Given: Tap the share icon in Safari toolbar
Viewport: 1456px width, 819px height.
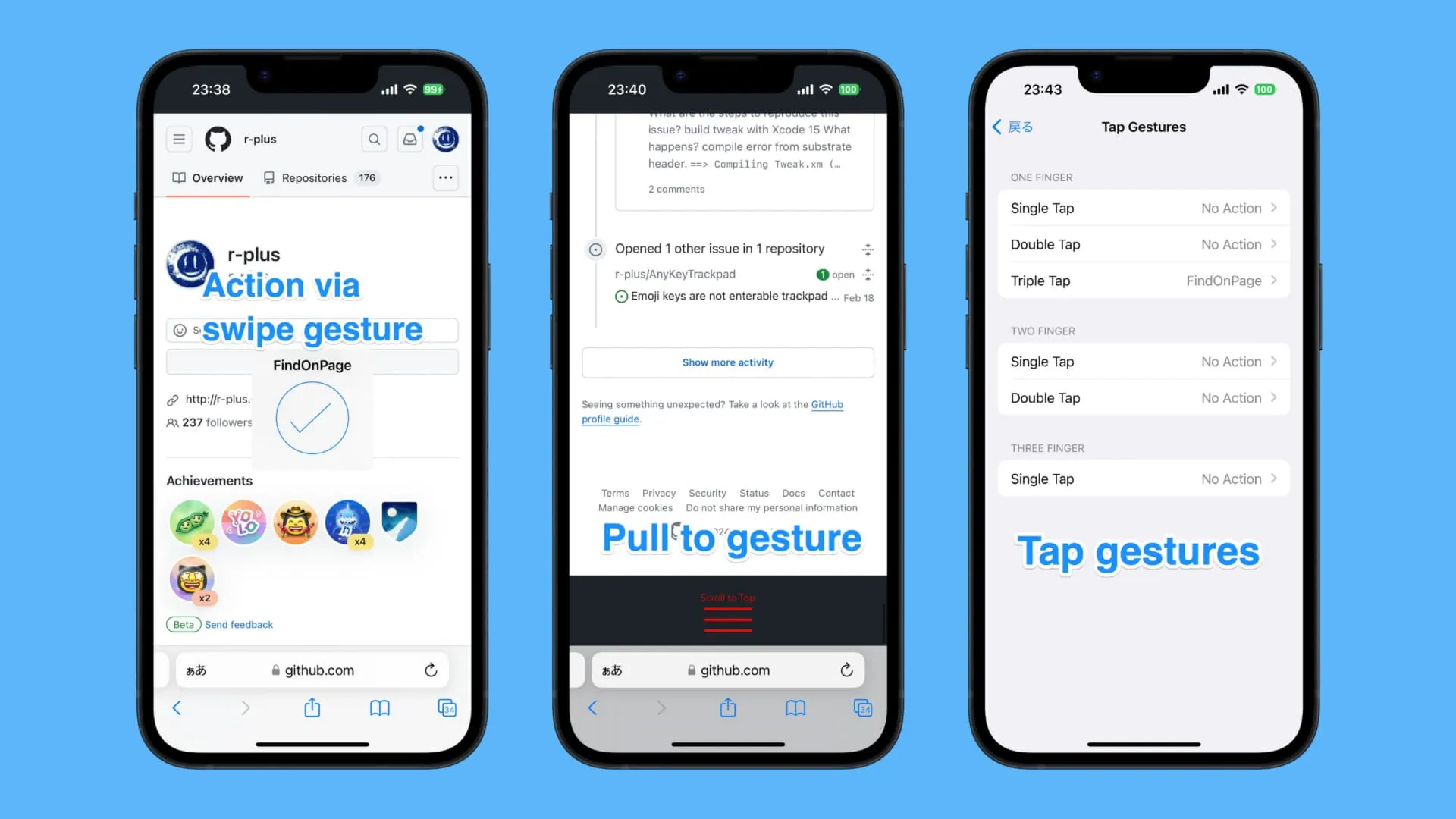Looking at the screenshot, I should [312, 707].
